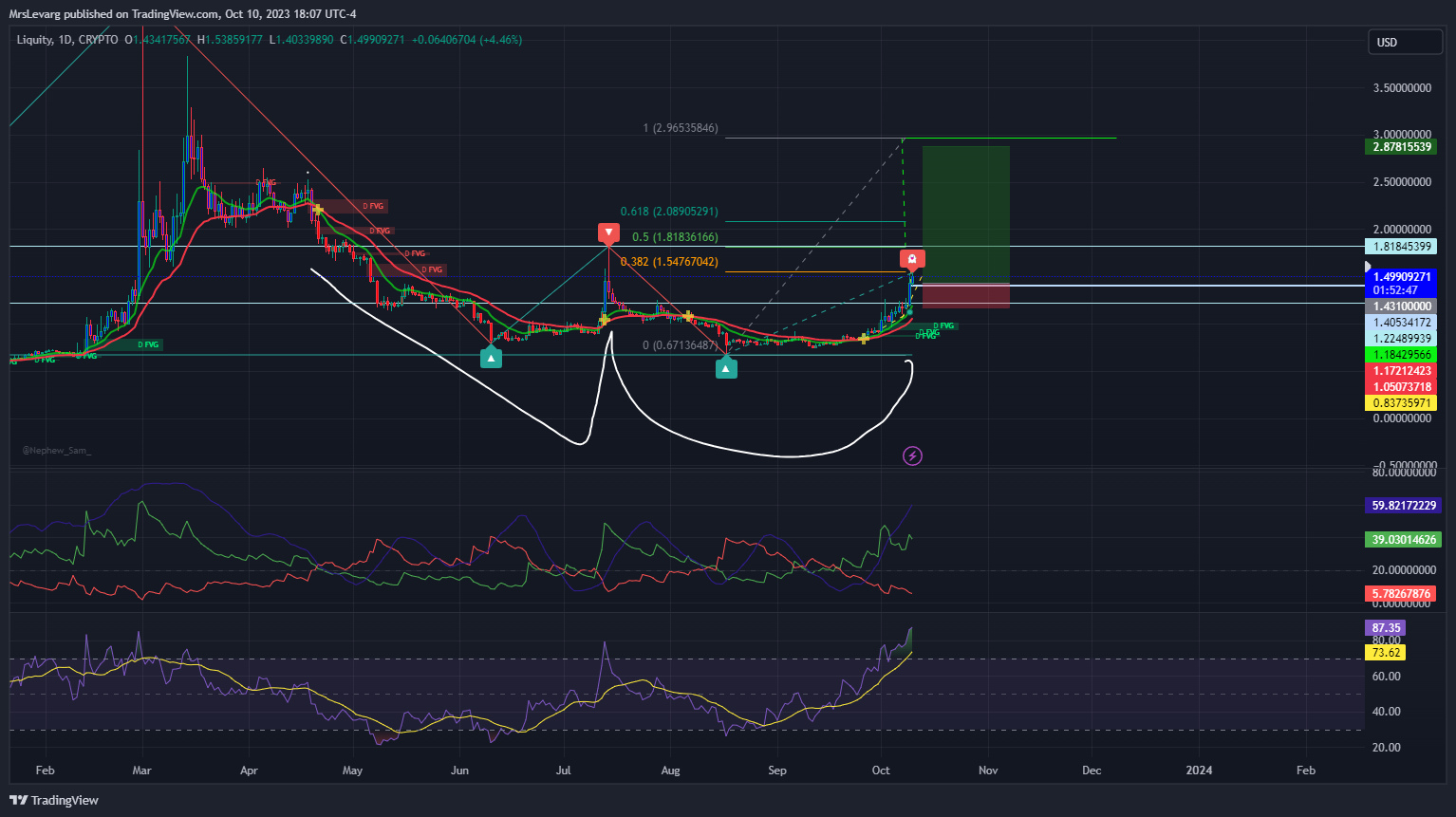Click the +0.06406704 (+4.46%) change value
Viewport: 1456px width, 817px height.
pyautogui.click(x=467, y=40)
